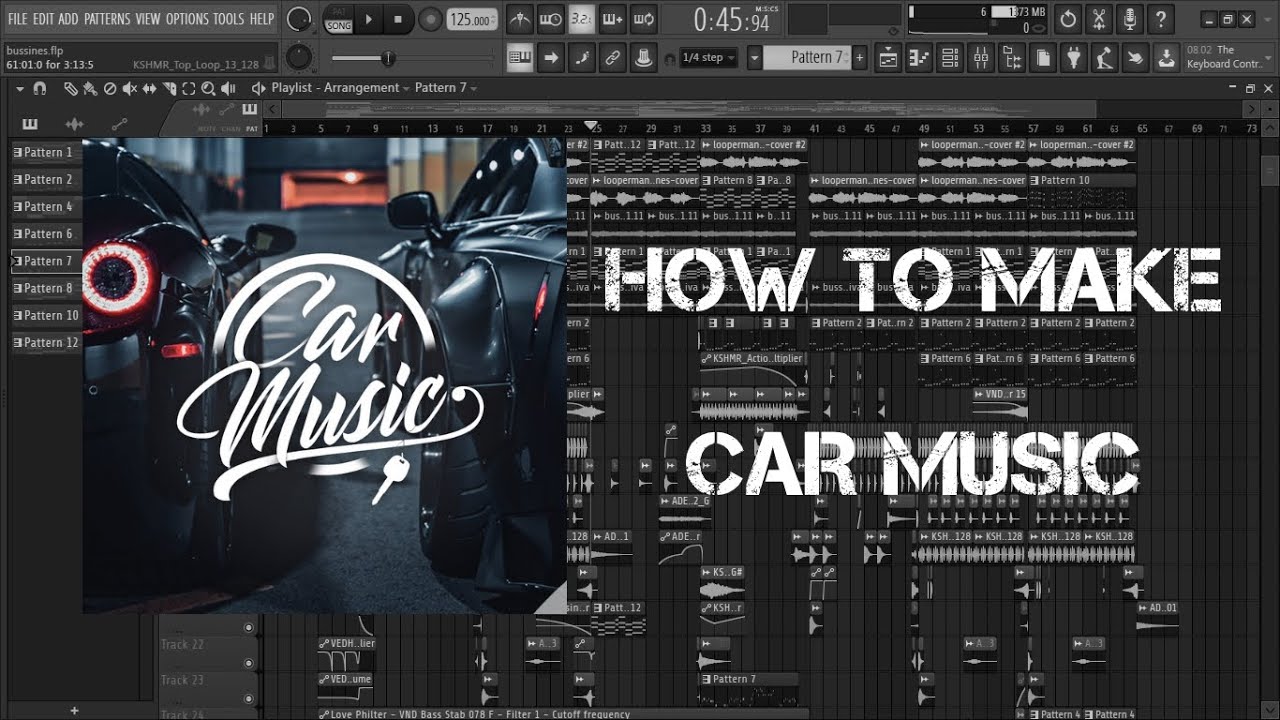The height and width of the screenshot is (720, 1280).
Task: Click the plus button beside Pattern 7
Action: point(859,58)
